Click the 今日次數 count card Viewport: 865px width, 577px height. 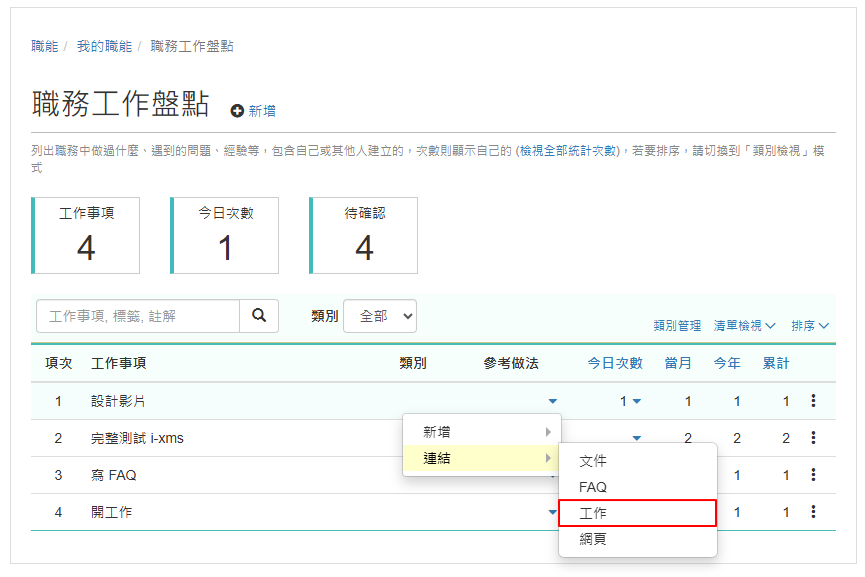[225, 236]
